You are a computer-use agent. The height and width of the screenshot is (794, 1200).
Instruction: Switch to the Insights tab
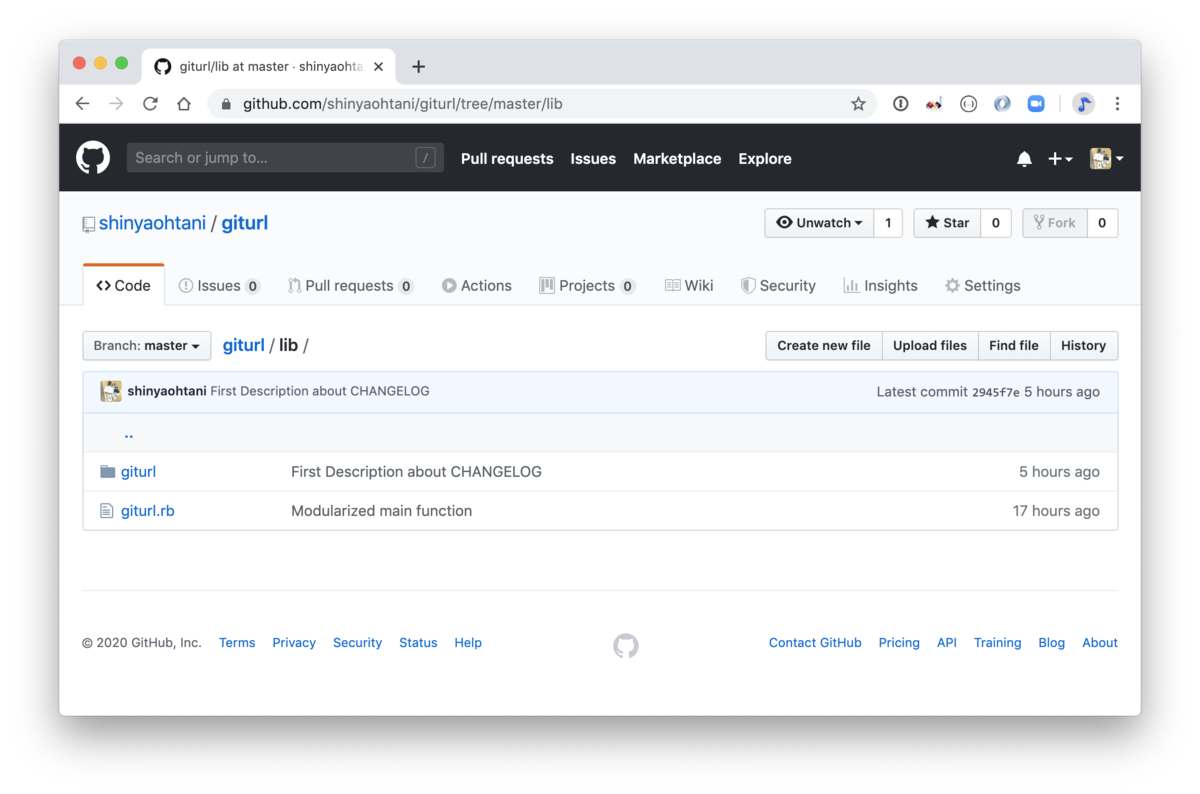pos(880,286)
